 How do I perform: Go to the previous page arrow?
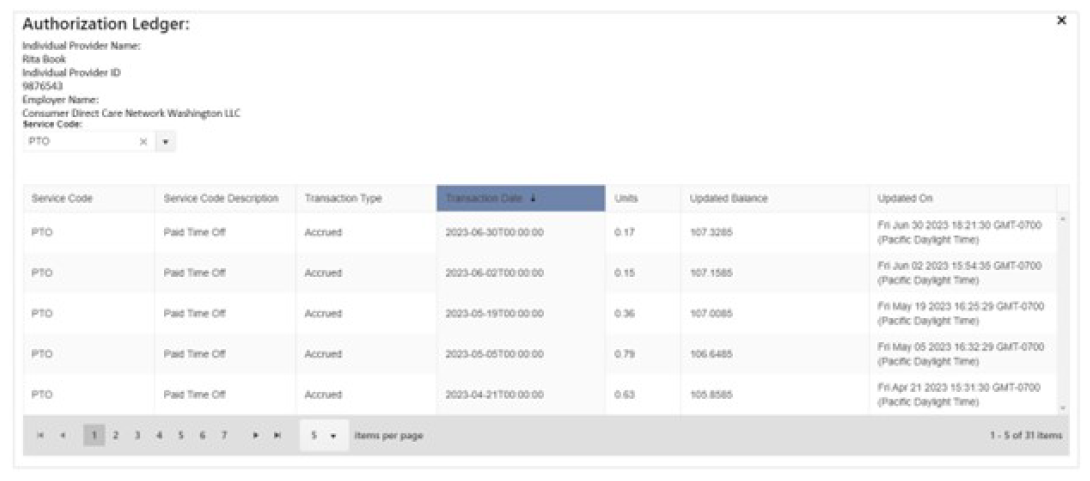pyautogui.click(x=62, y=436)
